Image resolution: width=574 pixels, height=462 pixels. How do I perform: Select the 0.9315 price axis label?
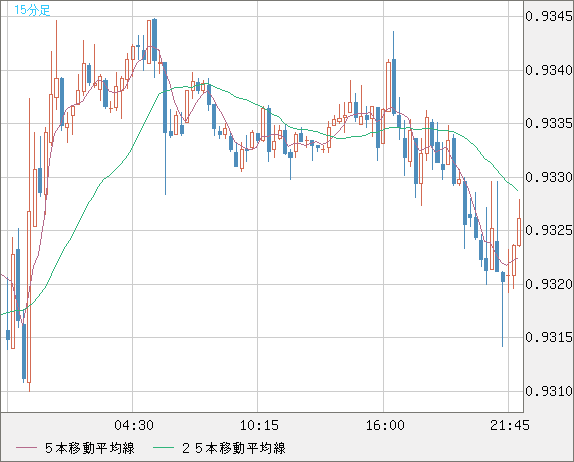coord(549,337)
